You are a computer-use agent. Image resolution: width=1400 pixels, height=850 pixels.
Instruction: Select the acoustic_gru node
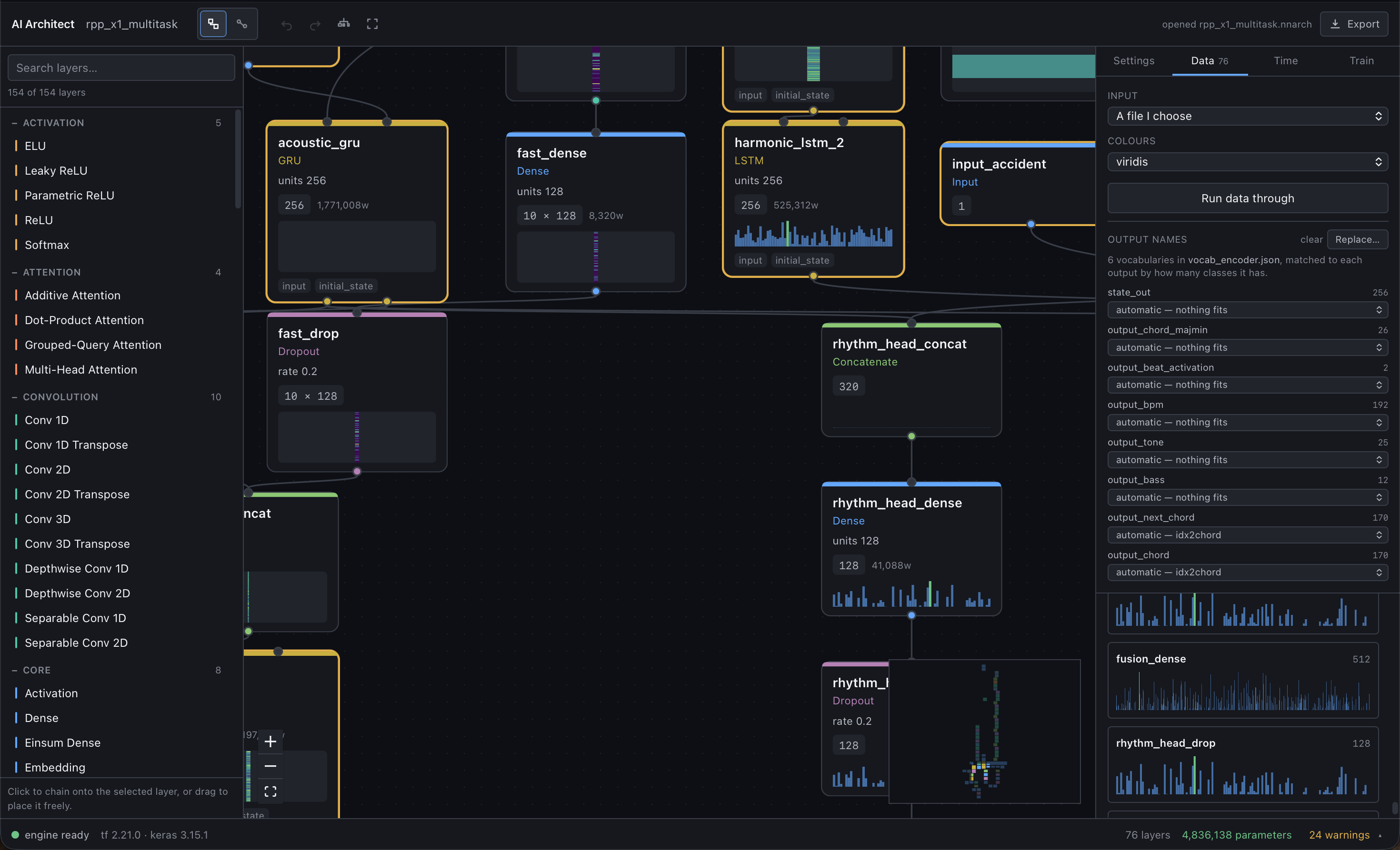point(357,211)
